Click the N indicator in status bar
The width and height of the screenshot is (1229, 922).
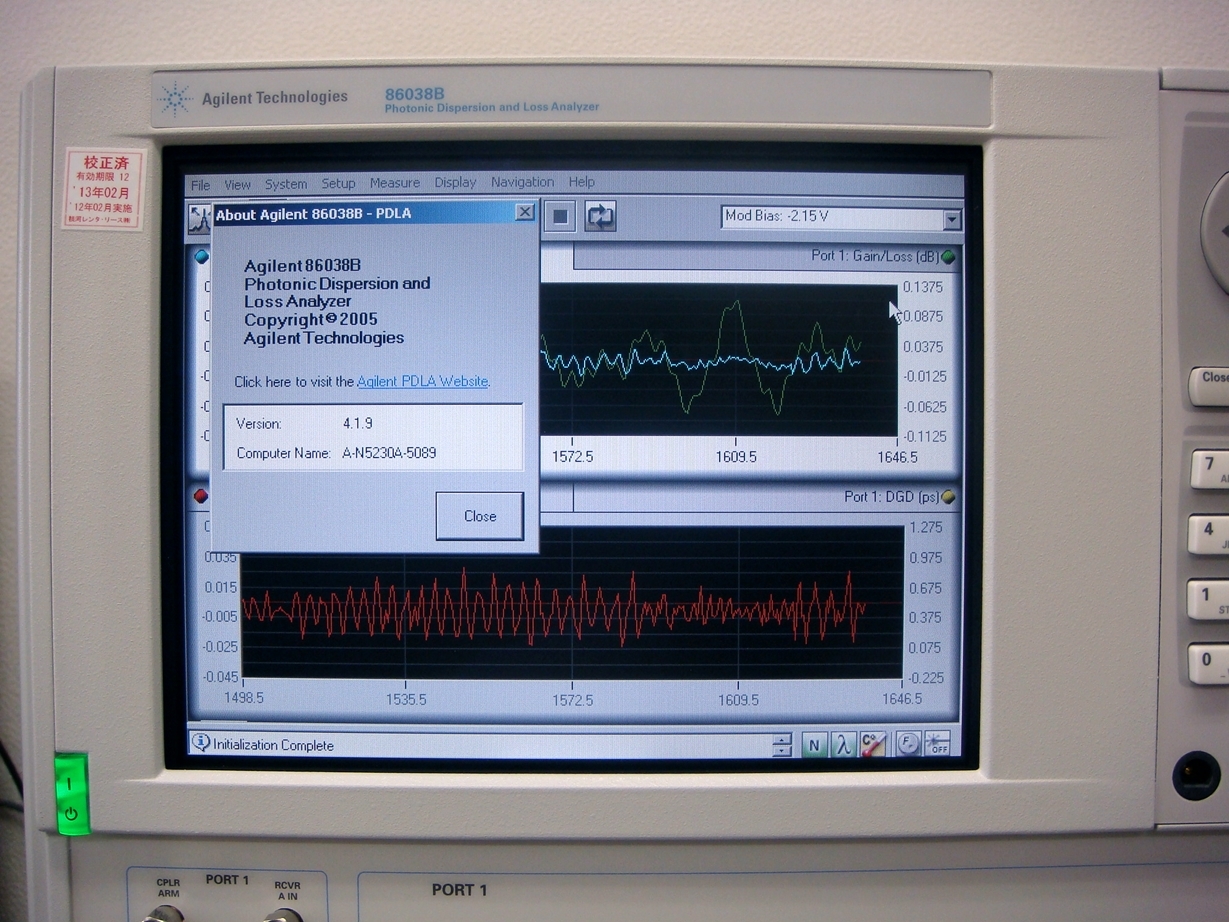(x=814, y=744)
